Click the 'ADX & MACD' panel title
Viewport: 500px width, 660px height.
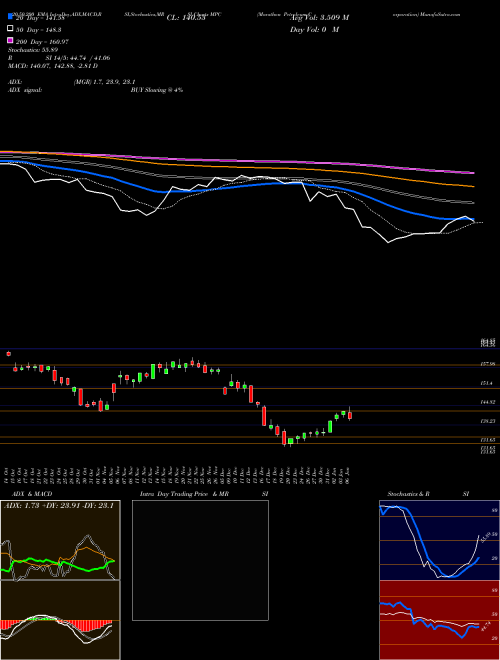tap(32, 494)
